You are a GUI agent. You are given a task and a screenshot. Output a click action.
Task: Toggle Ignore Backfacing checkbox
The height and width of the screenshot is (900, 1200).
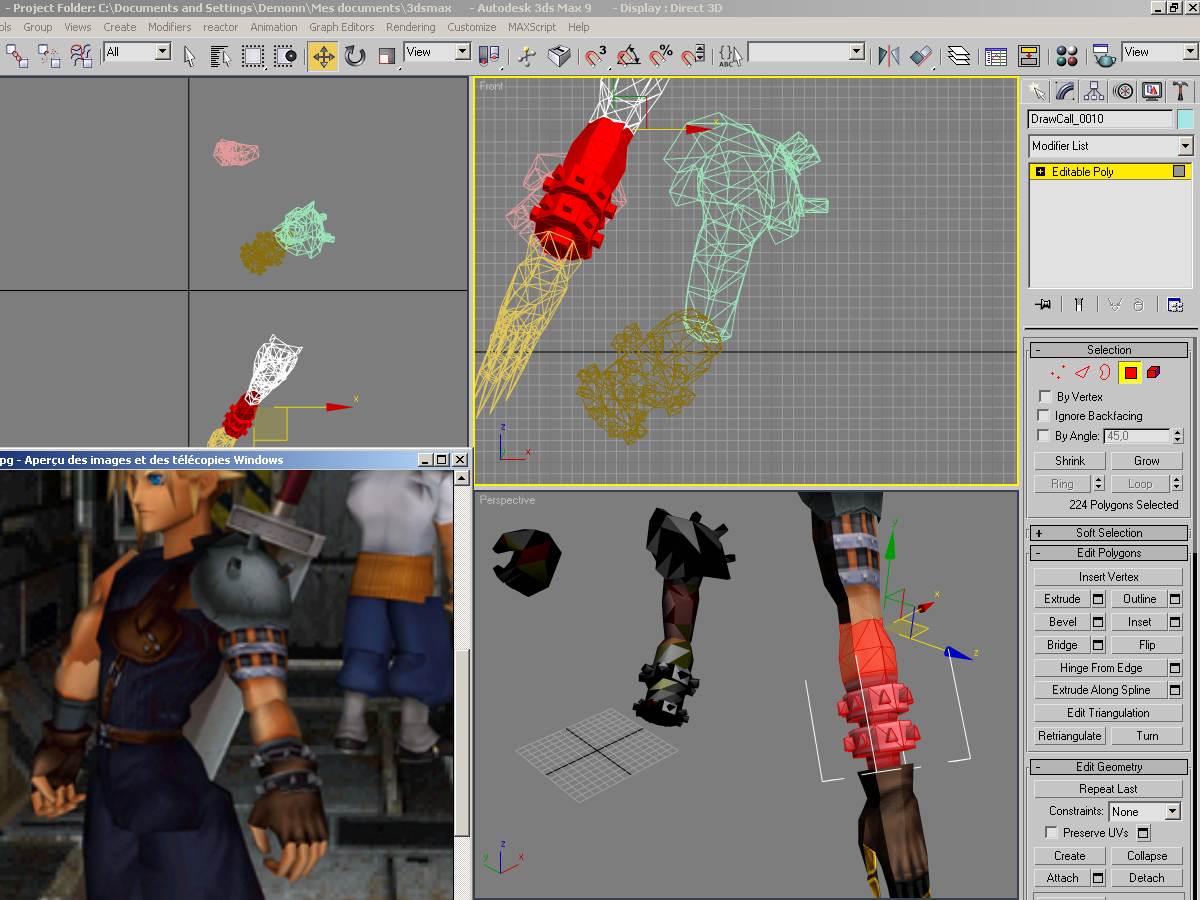coord(1045,416)
